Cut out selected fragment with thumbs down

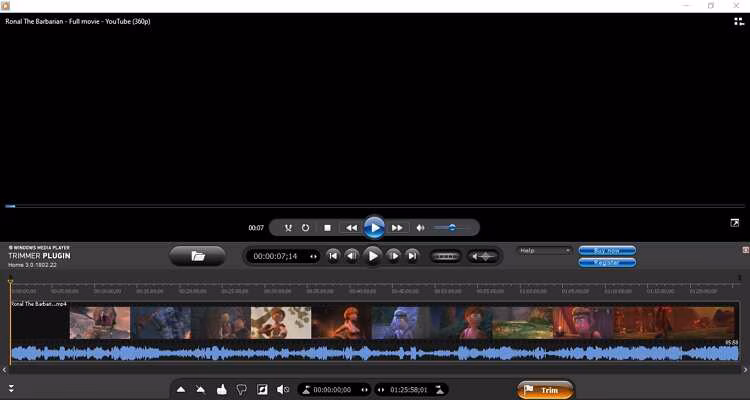[x=242, y=389]
